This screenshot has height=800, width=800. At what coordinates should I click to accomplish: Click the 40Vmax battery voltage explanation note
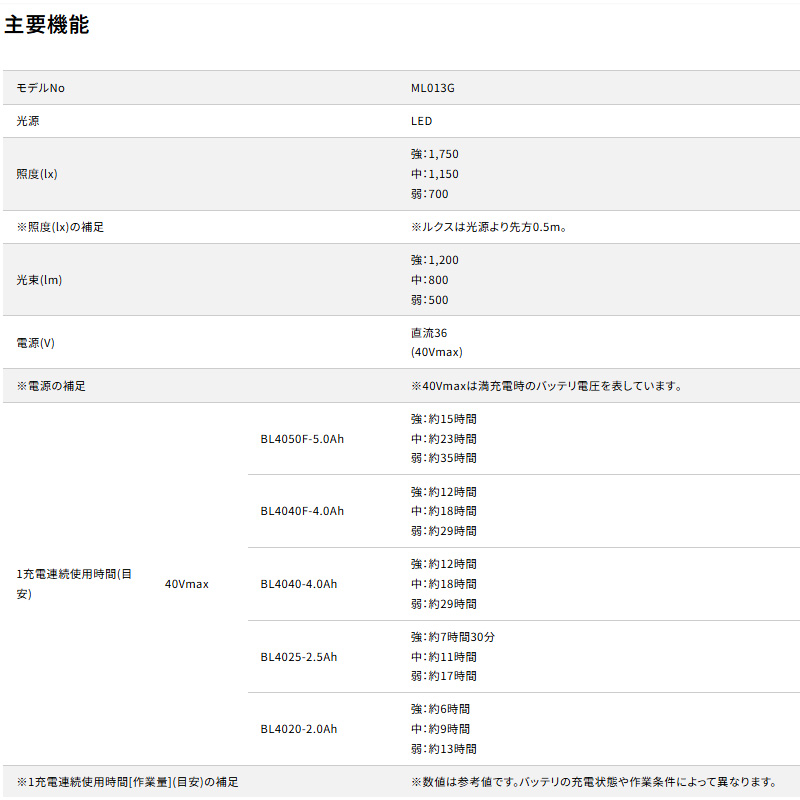pyautogui.click(x=546, y=385)
